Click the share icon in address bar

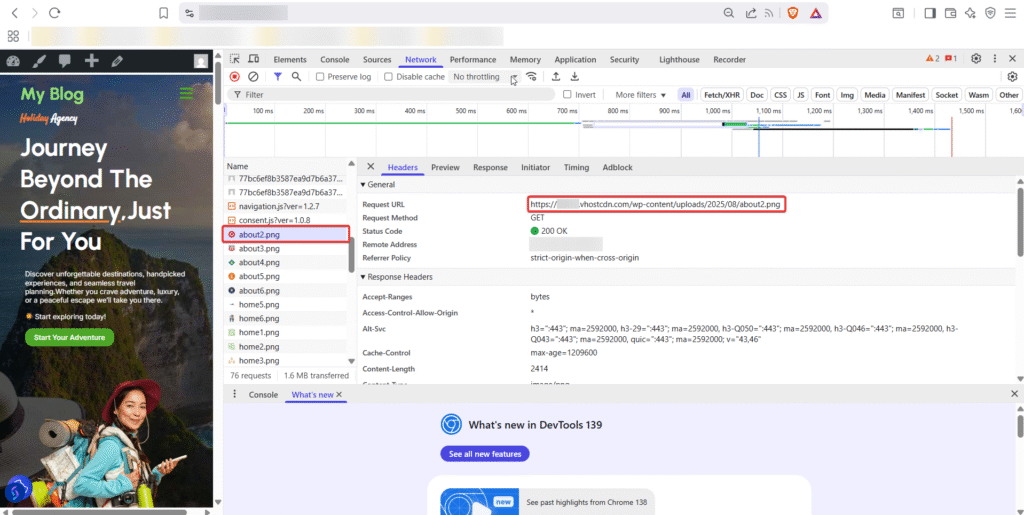[x=750, y=13]
